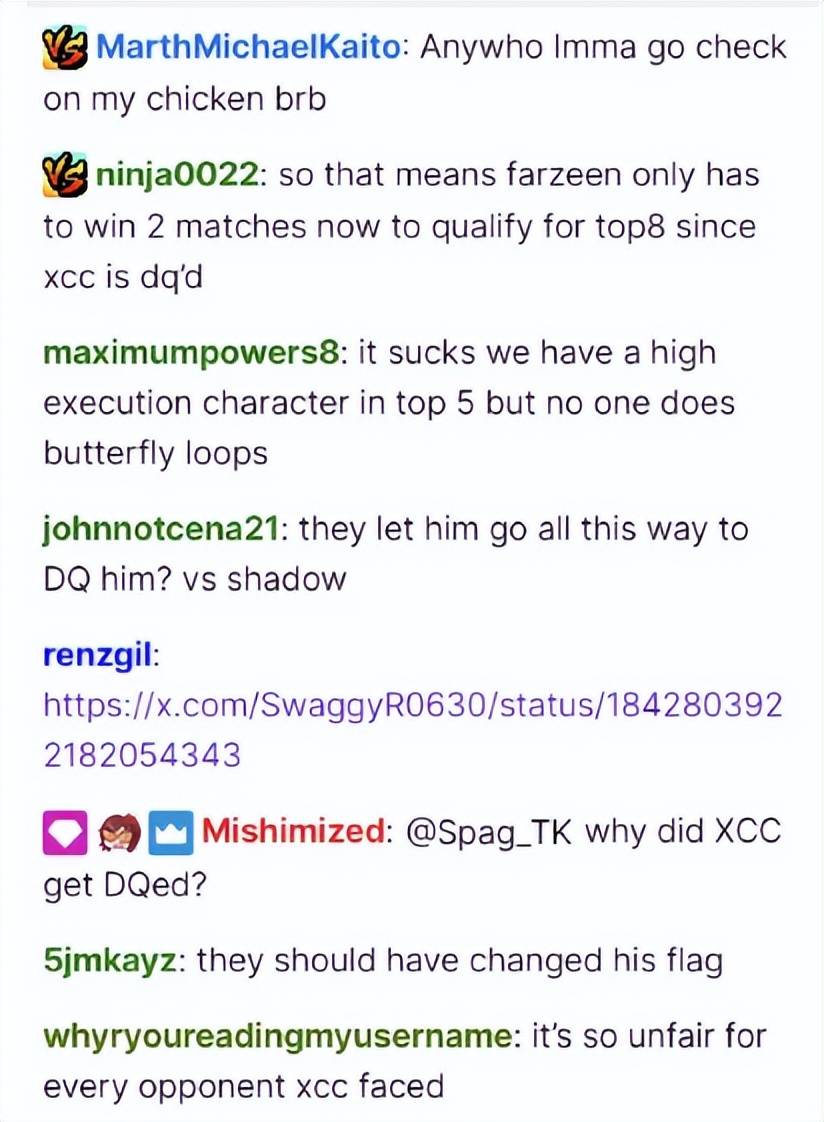
Task: Click Mishimized's angry face emote badge
Action: 118,833
